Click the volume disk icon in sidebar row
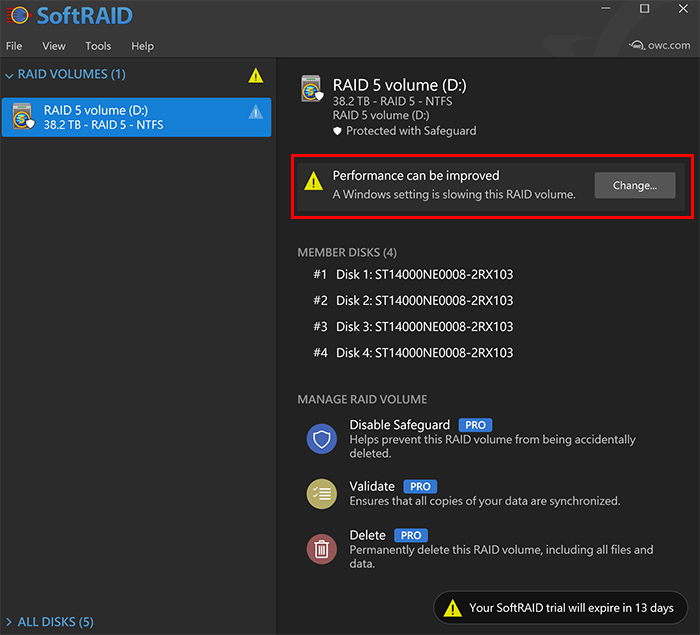 pyautogui.click(x=23, y=116)
